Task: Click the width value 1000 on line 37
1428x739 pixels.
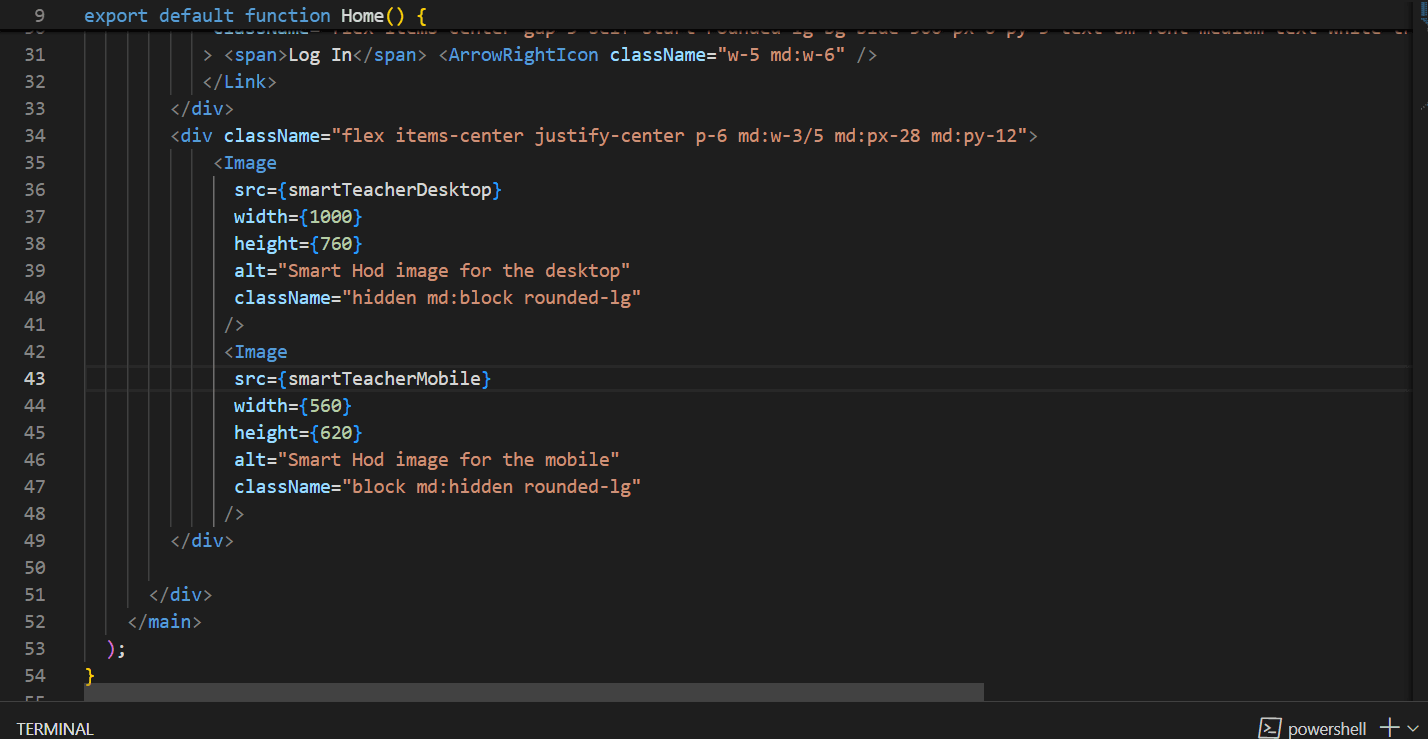Action: click(331, 217)
